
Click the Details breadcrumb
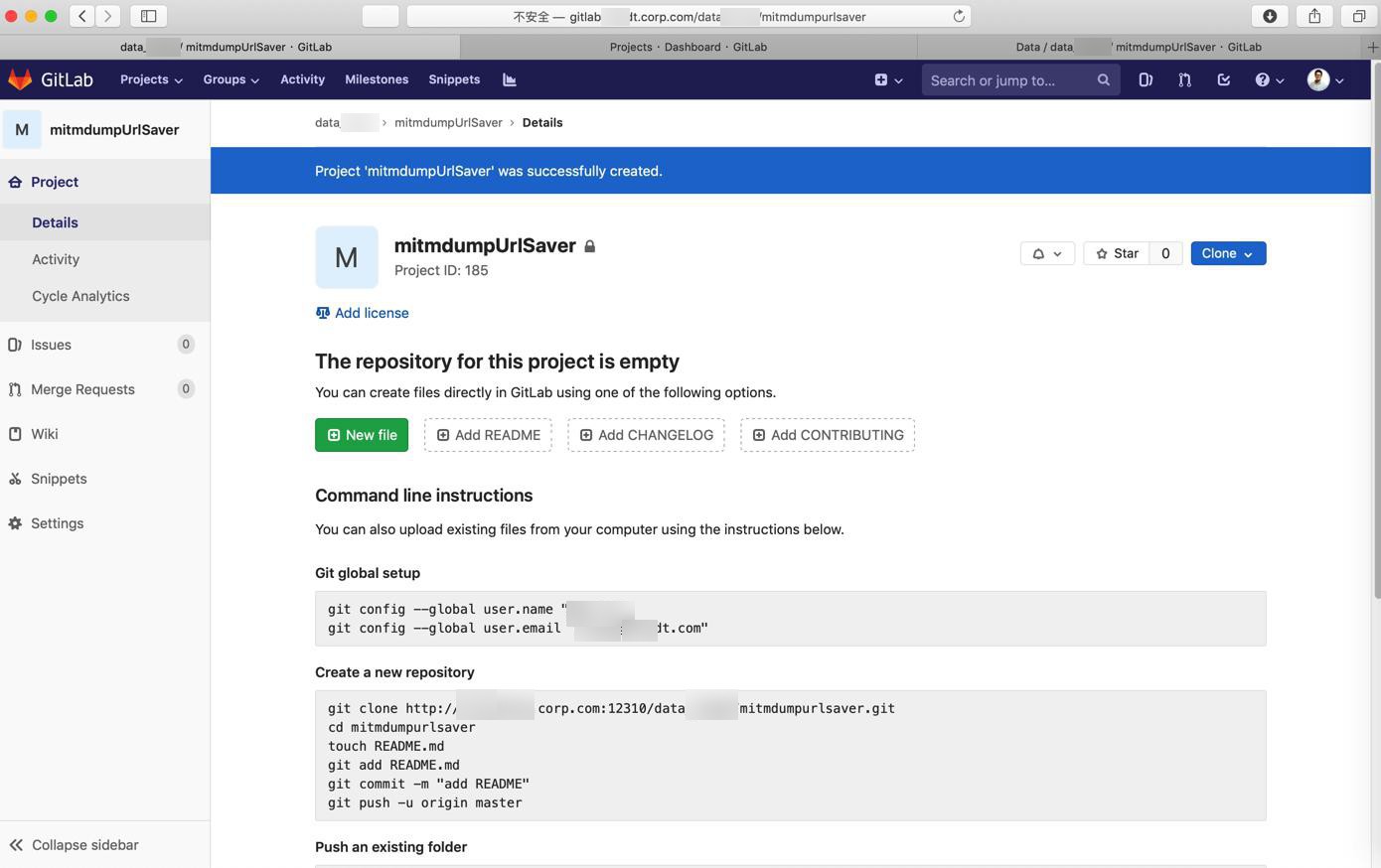coord(542,122)
